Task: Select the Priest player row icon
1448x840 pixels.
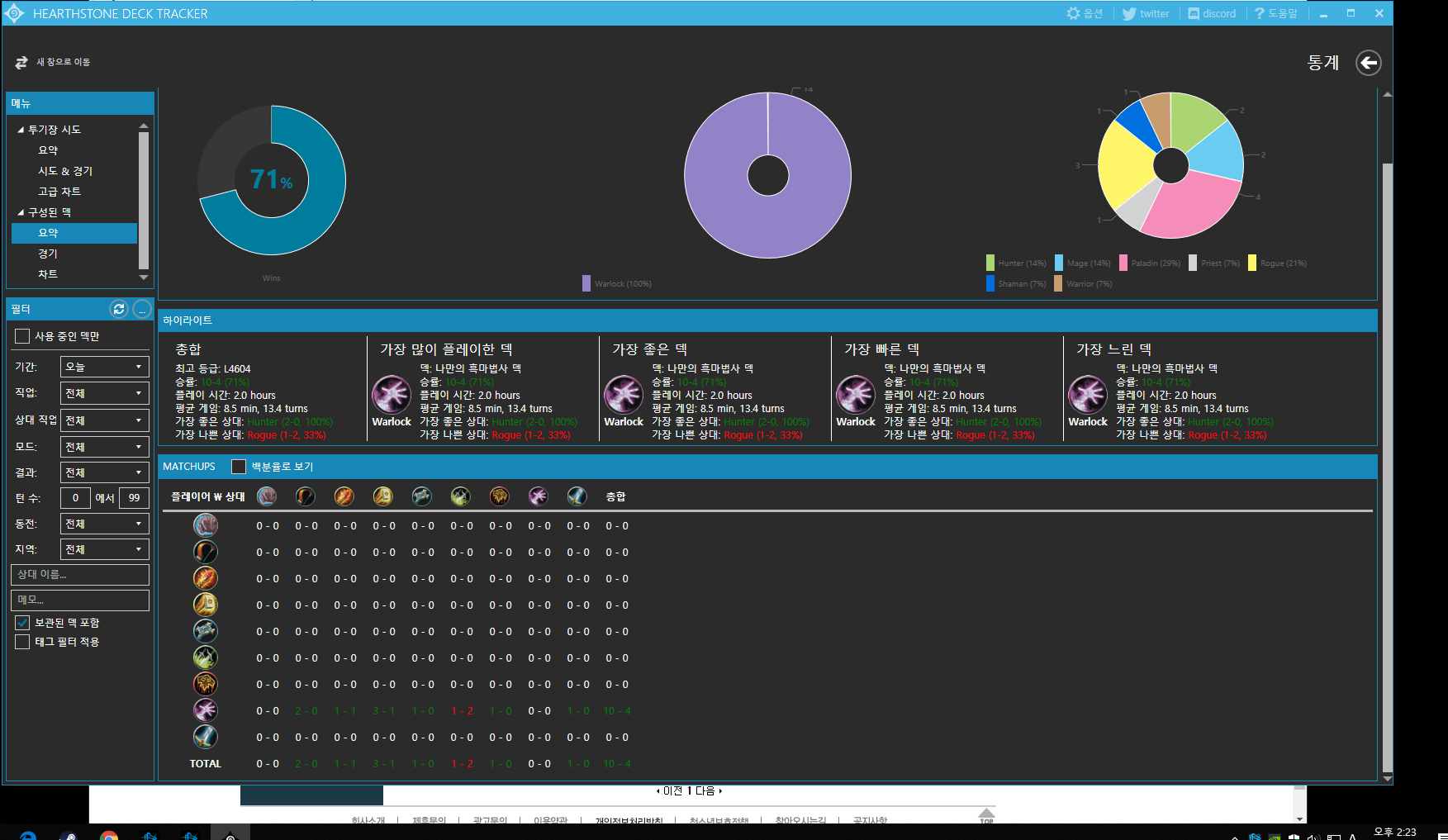Action: (x=206, y=631)
